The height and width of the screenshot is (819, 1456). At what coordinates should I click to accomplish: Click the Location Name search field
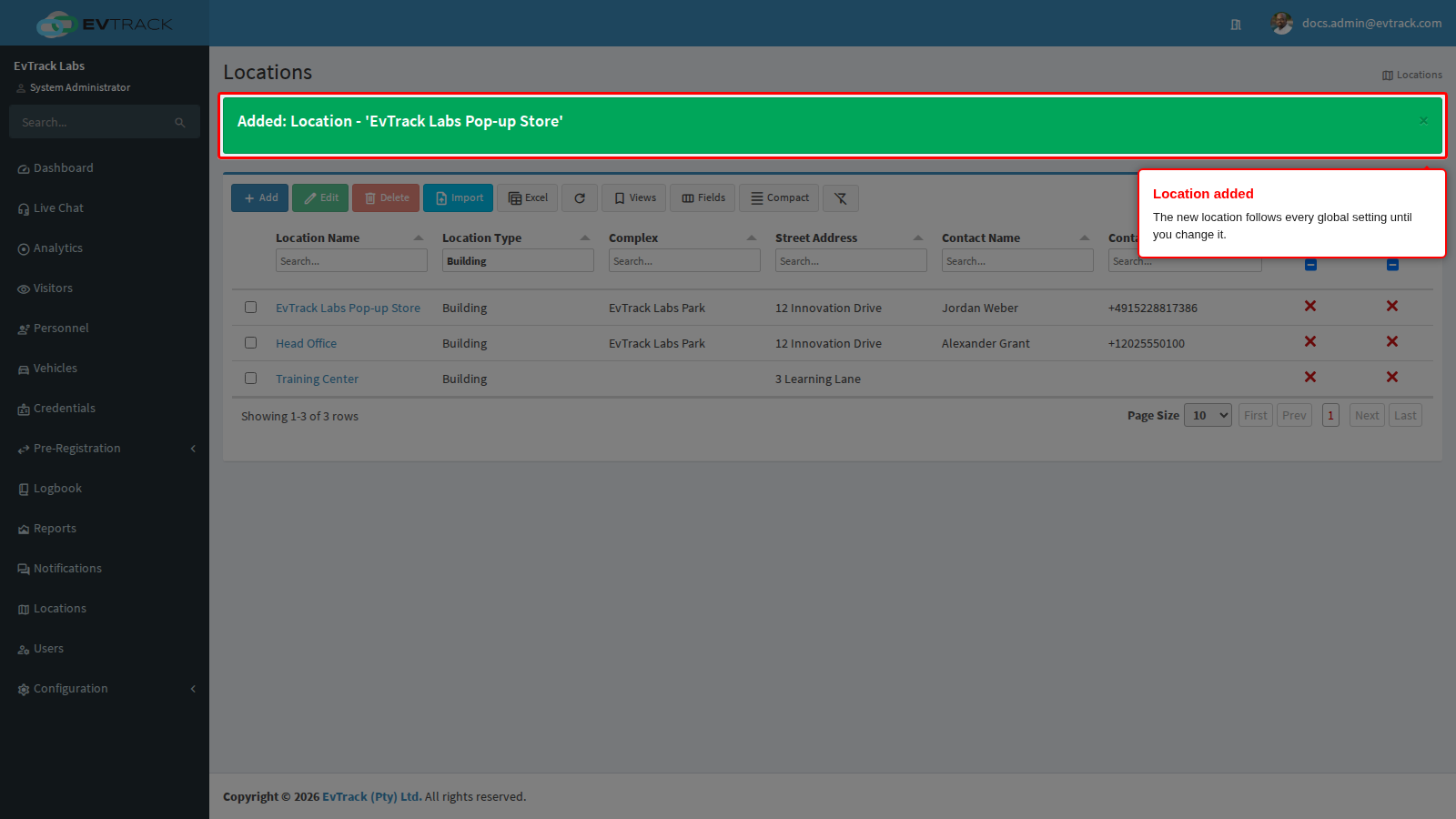[x=351, y=261]
